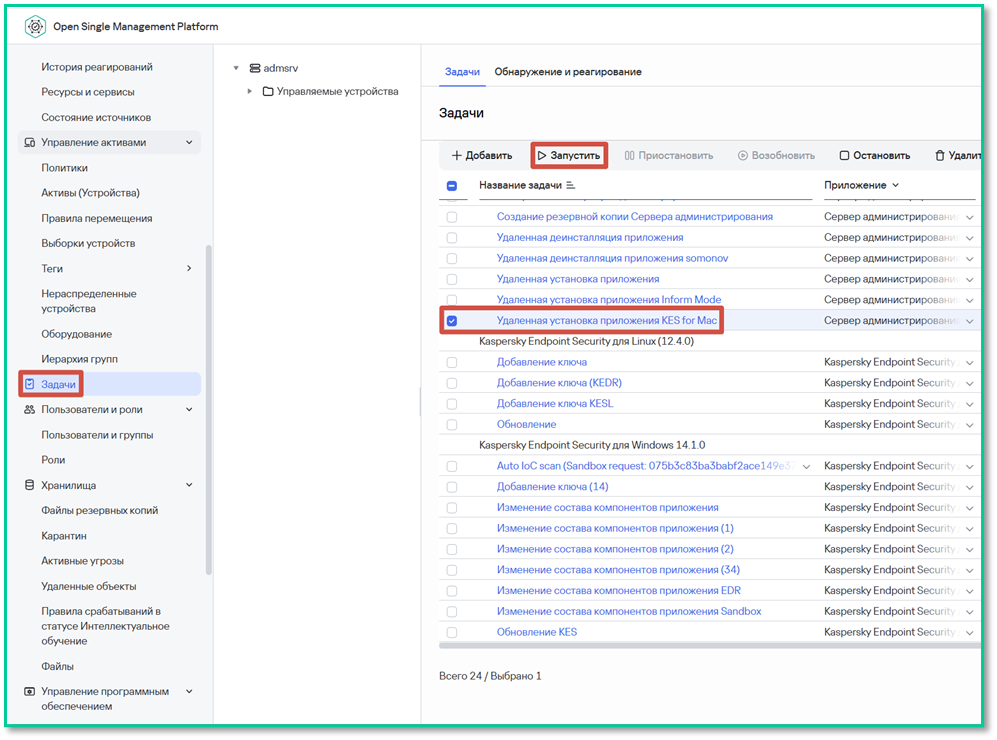Open the Приложение column dropdown
This screenshot has width=997, height=740.
895,185
